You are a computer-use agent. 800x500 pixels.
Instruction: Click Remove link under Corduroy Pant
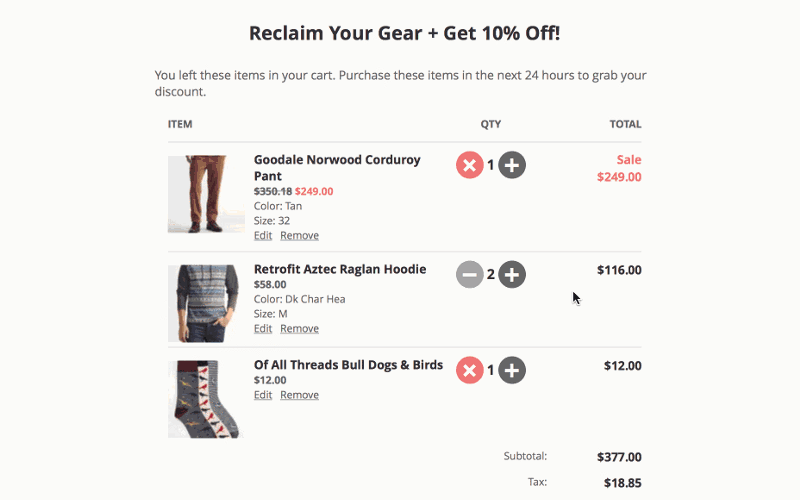pos(299,235)
